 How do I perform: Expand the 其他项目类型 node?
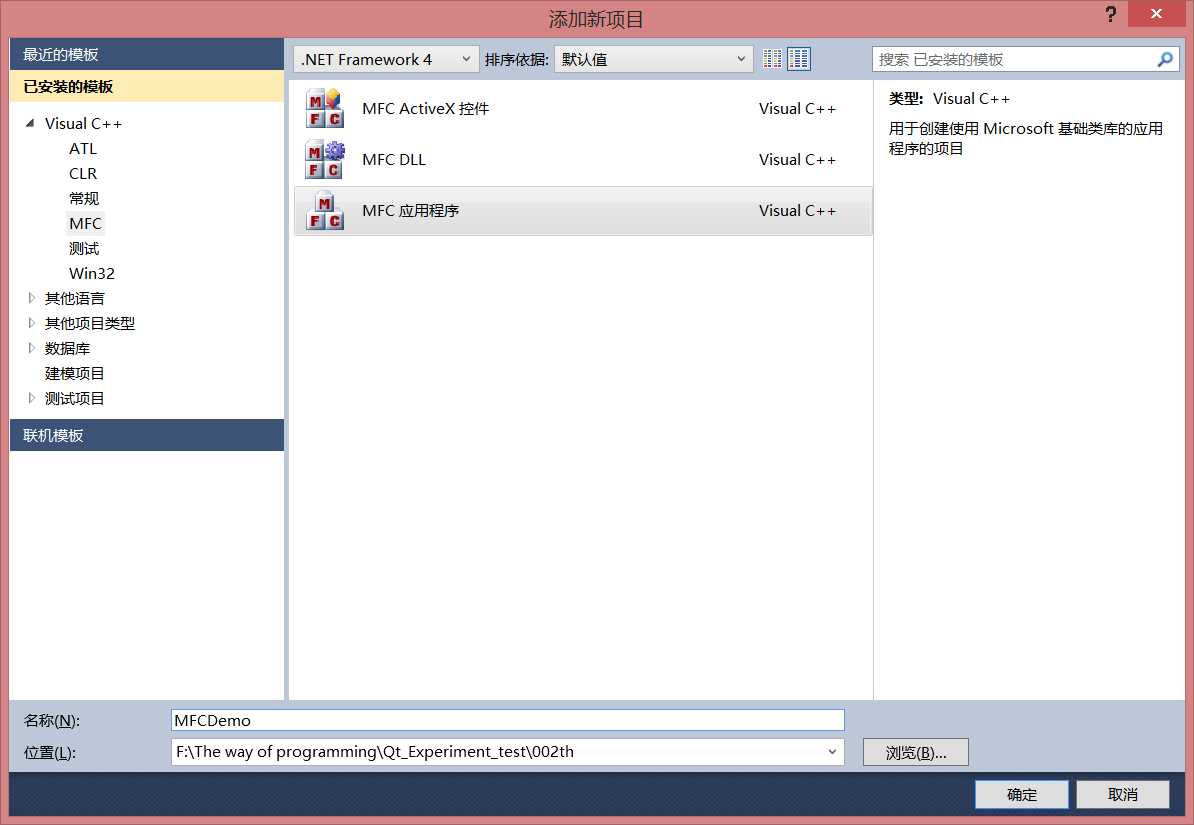[x=31, y=323]
